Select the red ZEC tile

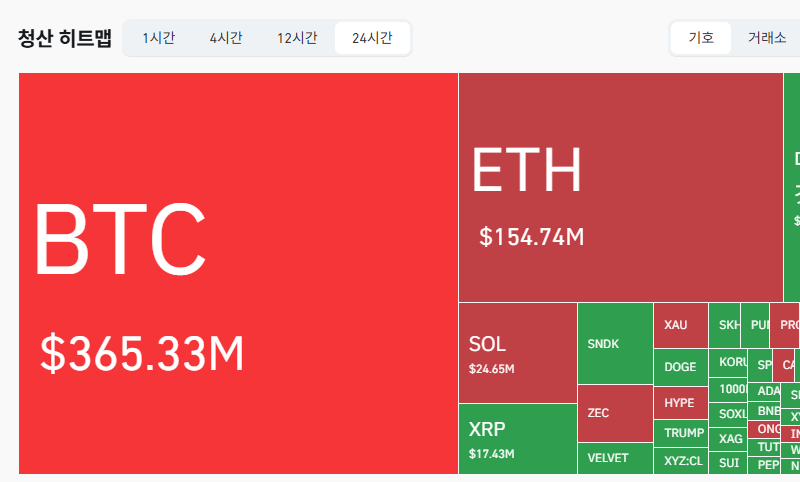pyautogui.click(x=615, y=414)
